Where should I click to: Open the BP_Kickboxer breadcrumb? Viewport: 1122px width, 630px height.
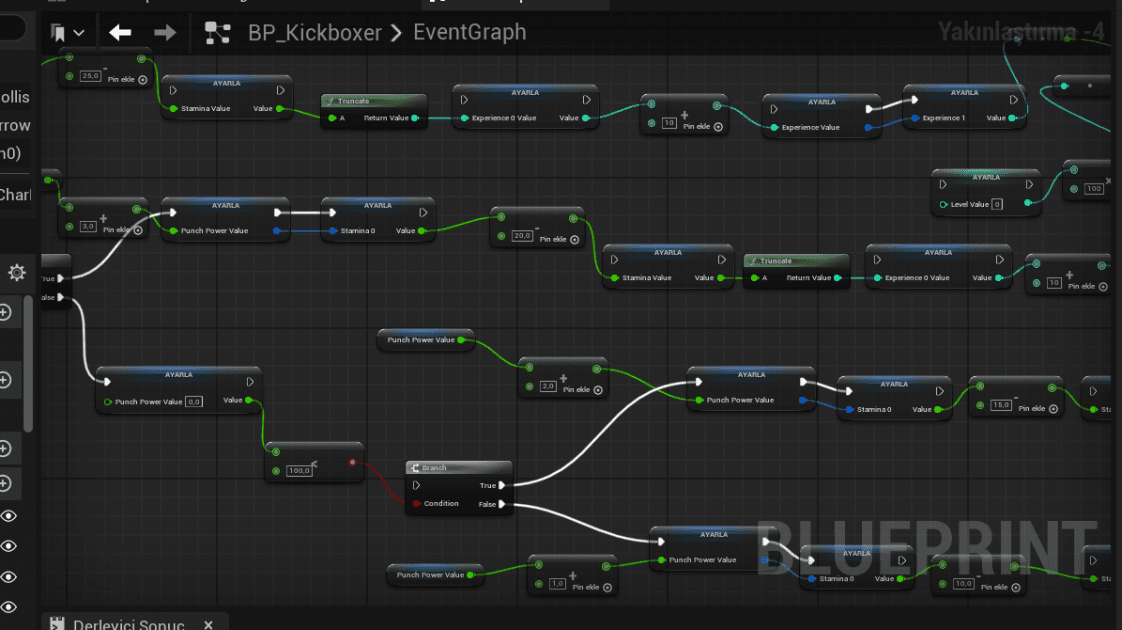315,33
